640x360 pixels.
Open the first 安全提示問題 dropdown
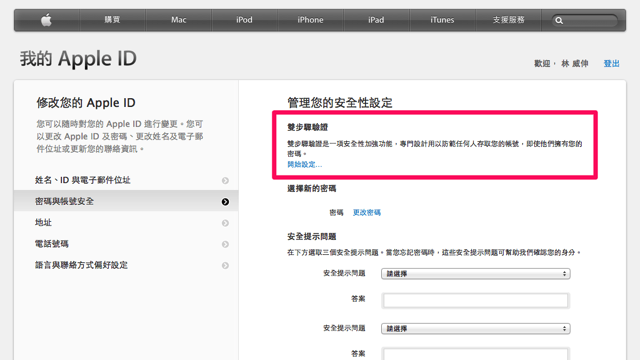click(x=476, y=274)
